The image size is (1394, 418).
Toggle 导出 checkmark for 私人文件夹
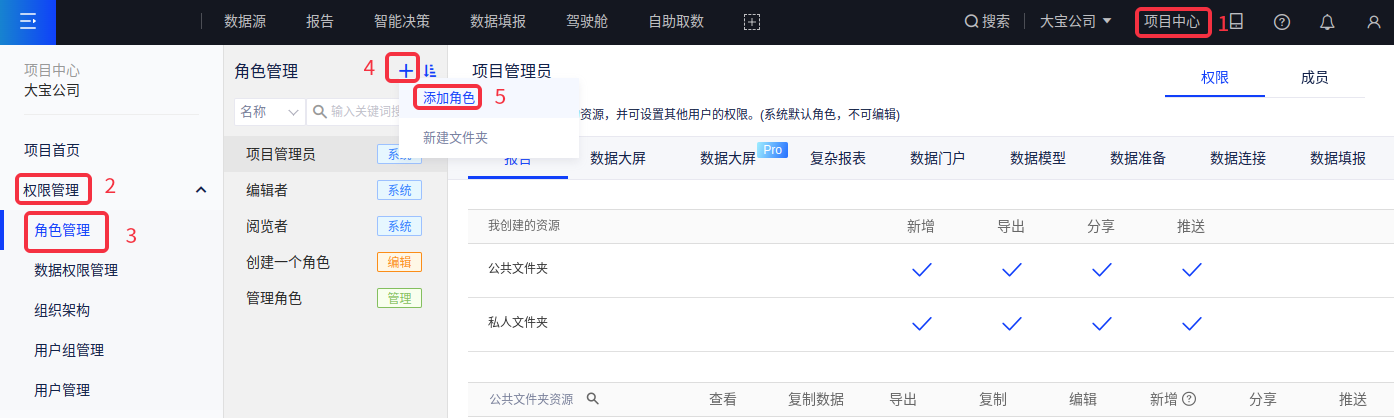[x=1011, y=323]
